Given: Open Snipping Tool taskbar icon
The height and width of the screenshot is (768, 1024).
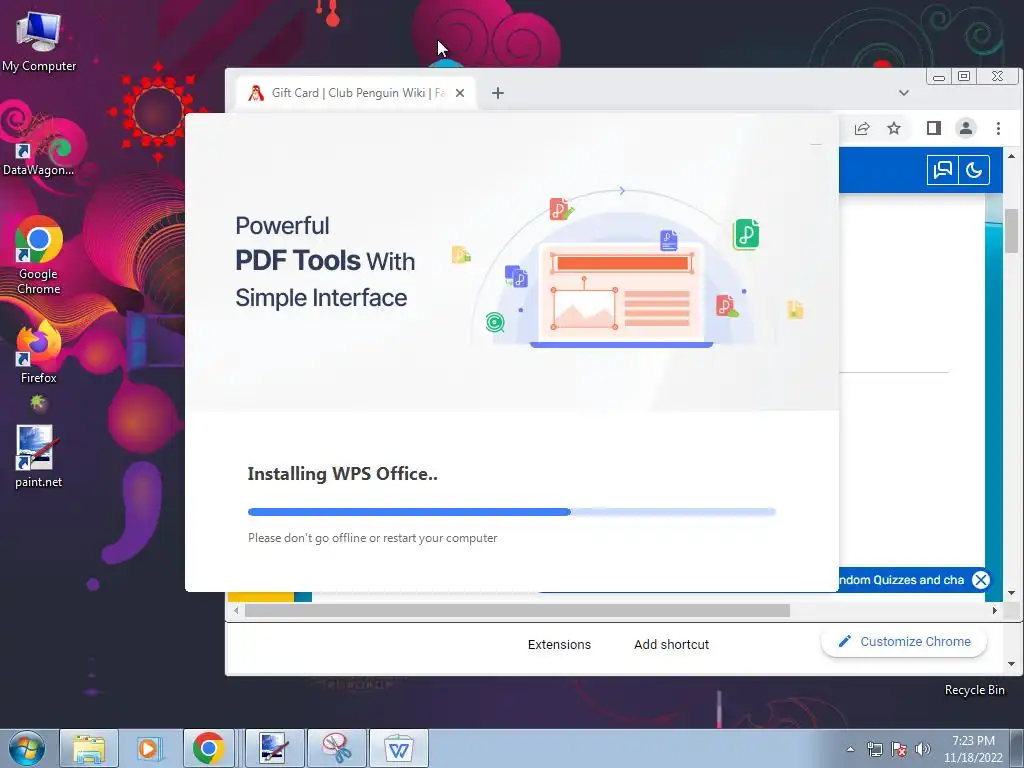Looking at the screenshot, I should [x=337, y=748].
